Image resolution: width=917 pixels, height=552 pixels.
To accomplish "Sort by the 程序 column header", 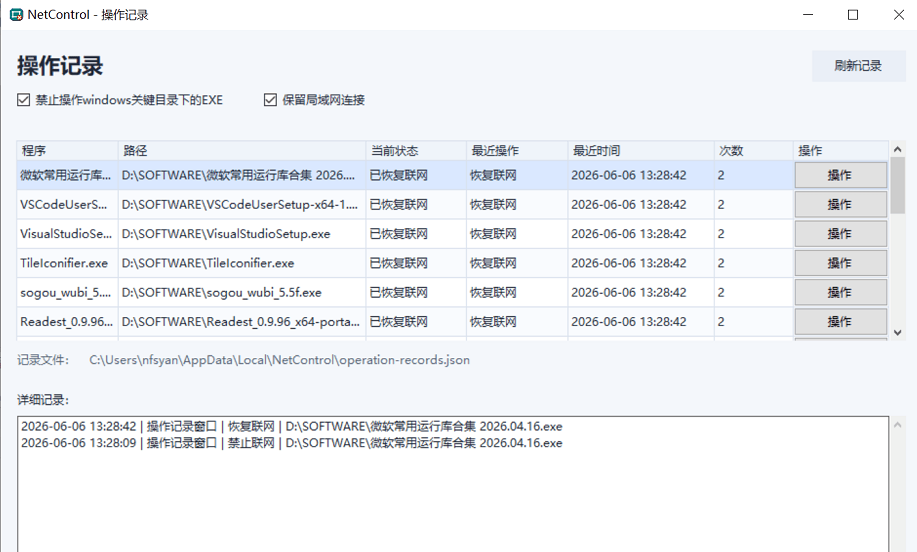I will (67, 151).
